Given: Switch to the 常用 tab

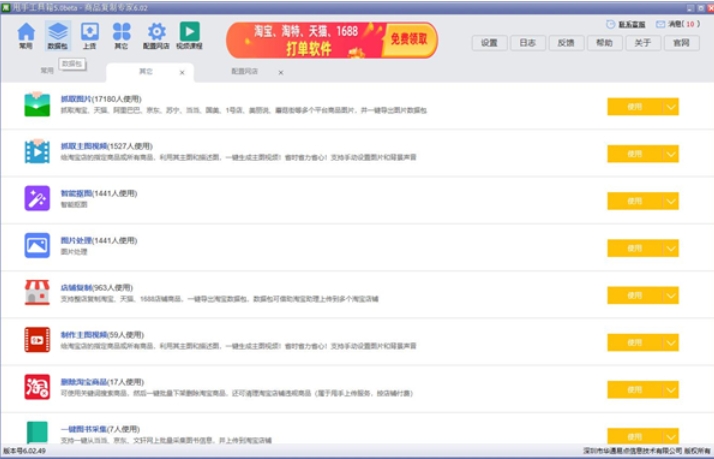Looking at the screenshot, I should (47, 71).
